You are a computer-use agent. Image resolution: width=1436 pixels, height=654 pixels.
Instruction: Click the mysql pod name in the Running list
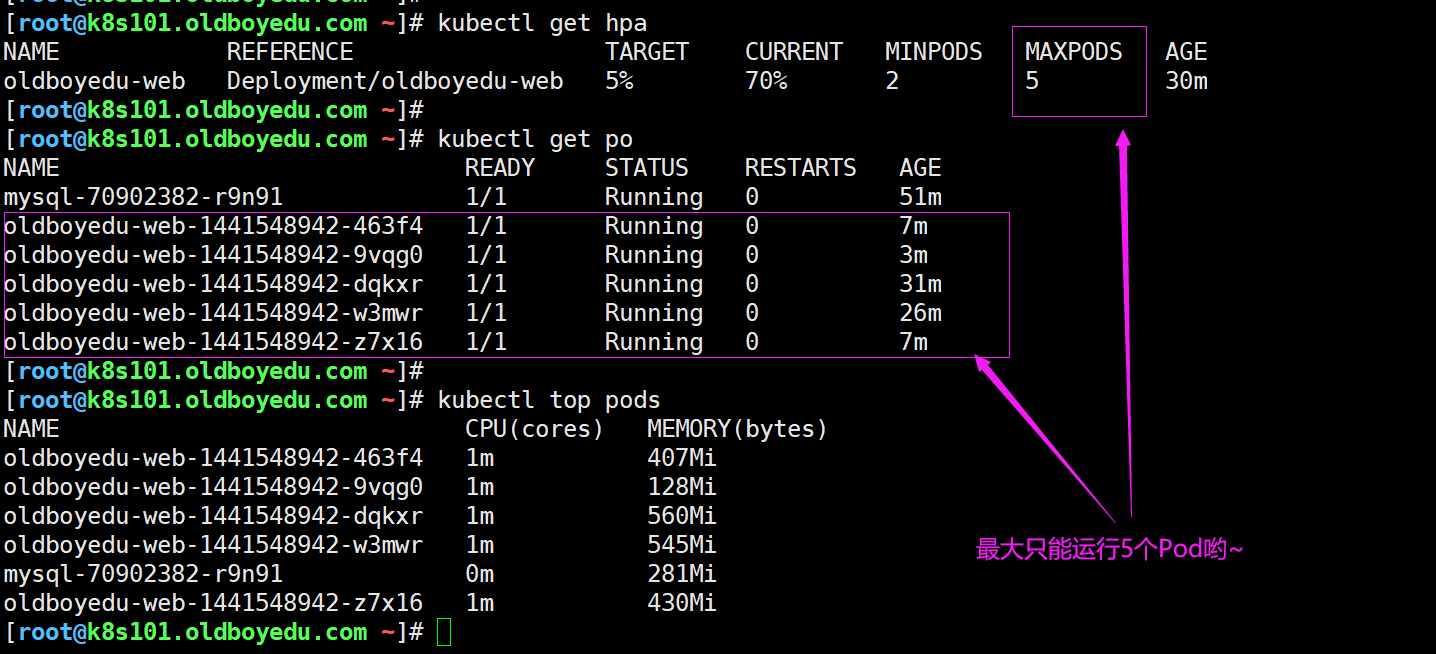[x=143, y=197]
